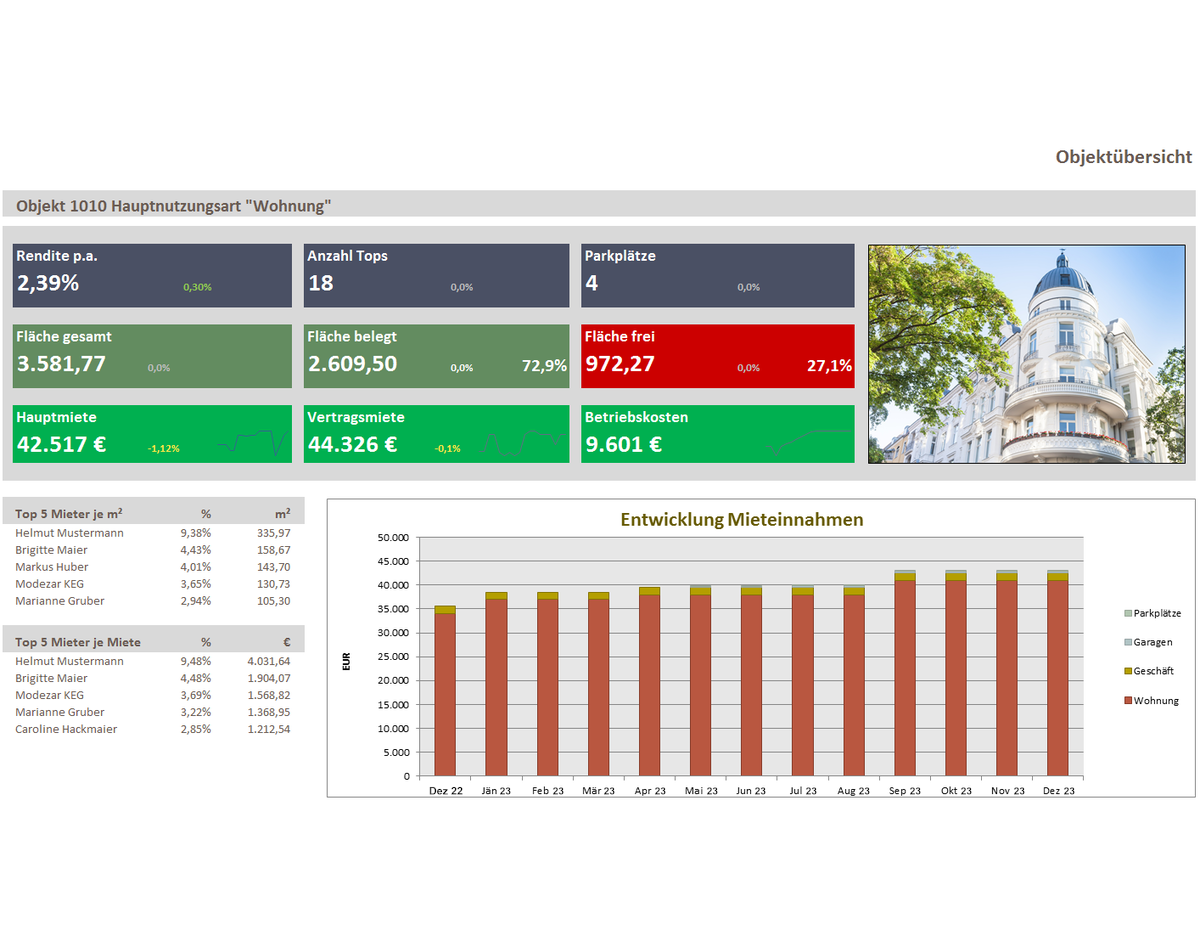This screenshot has height=947, width=1200.
Task: Click the Entwicklung Mieteinnahmen chart title
Action: (741, 520)
